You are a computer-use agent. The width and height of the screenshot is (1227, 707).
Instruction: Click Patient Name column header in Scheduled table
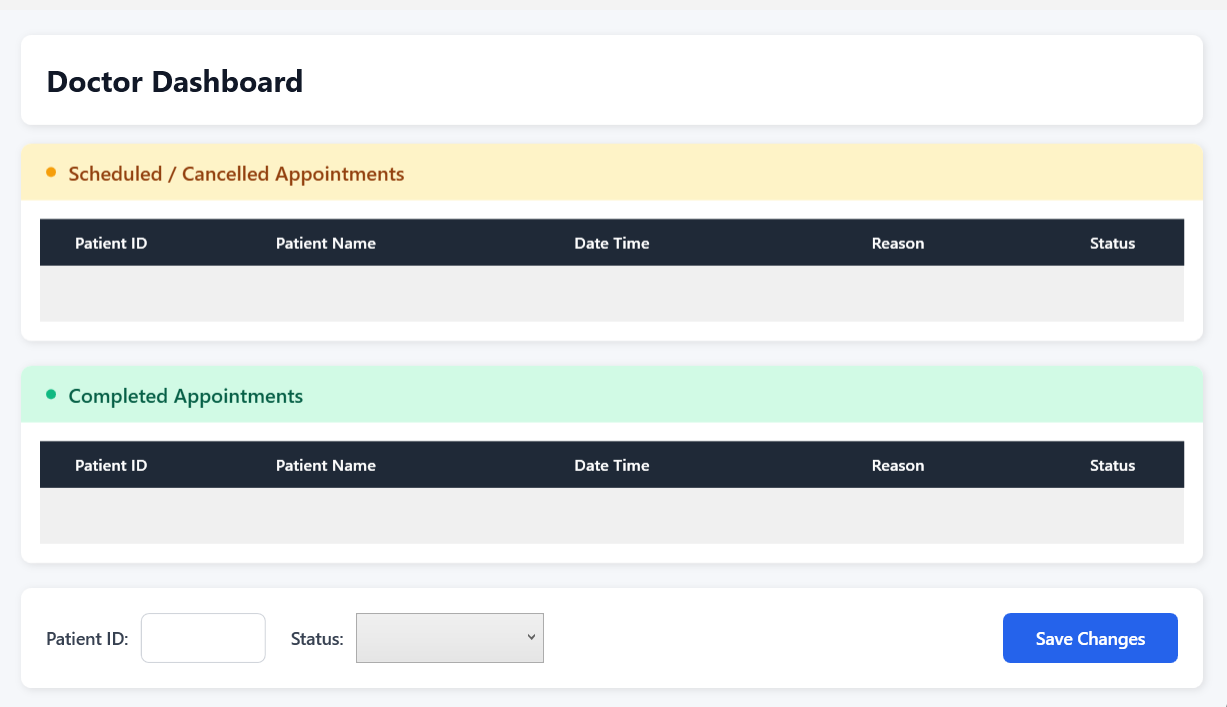point(326,243)
